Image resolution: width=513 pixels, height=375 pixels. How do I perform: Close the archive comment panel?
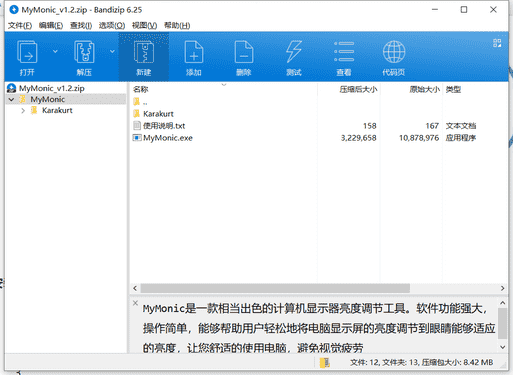tap(135, 303)
